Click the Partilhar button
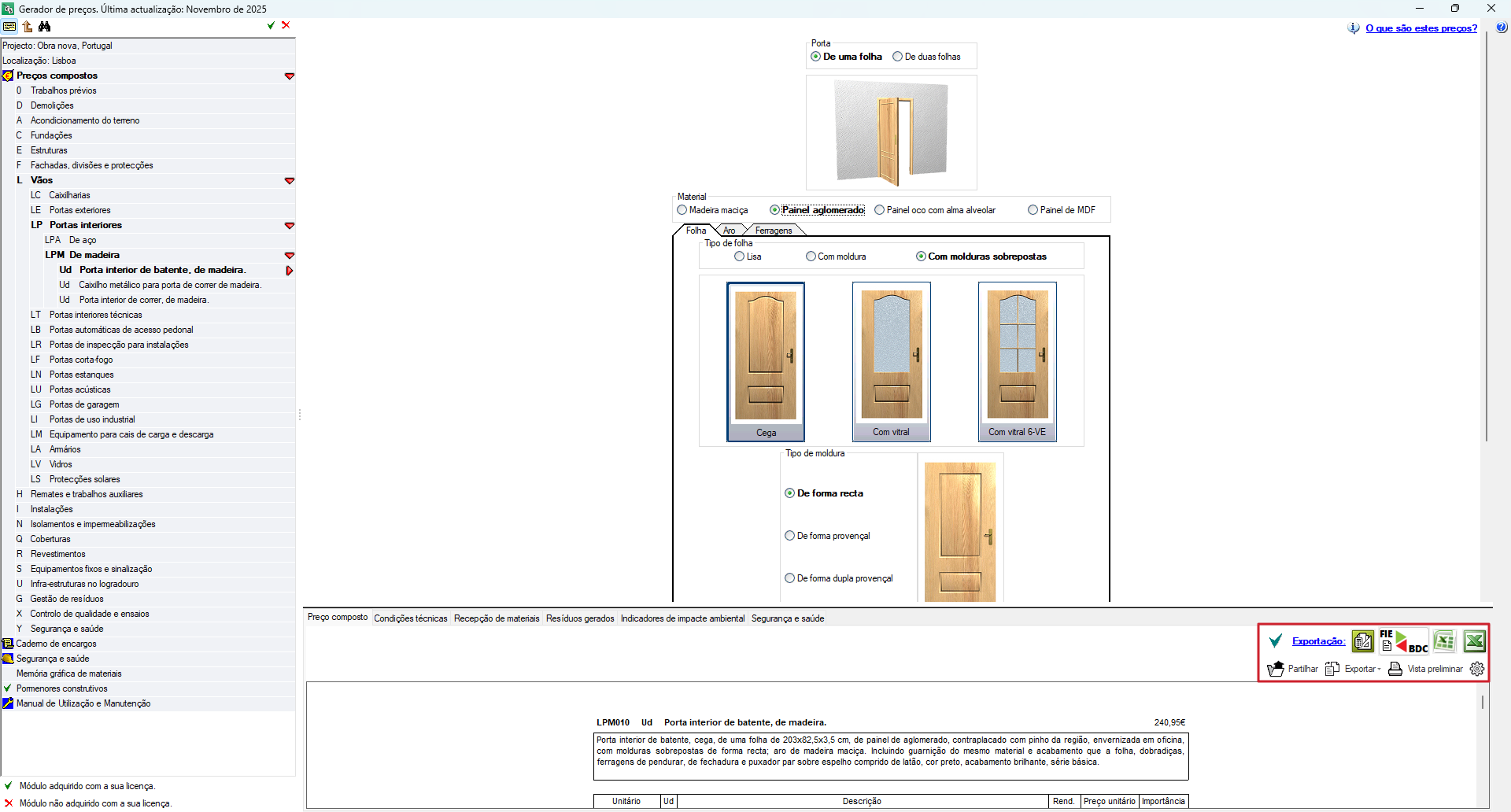The height and width of the screenshot is (812, 1511). coord(1293,669)
